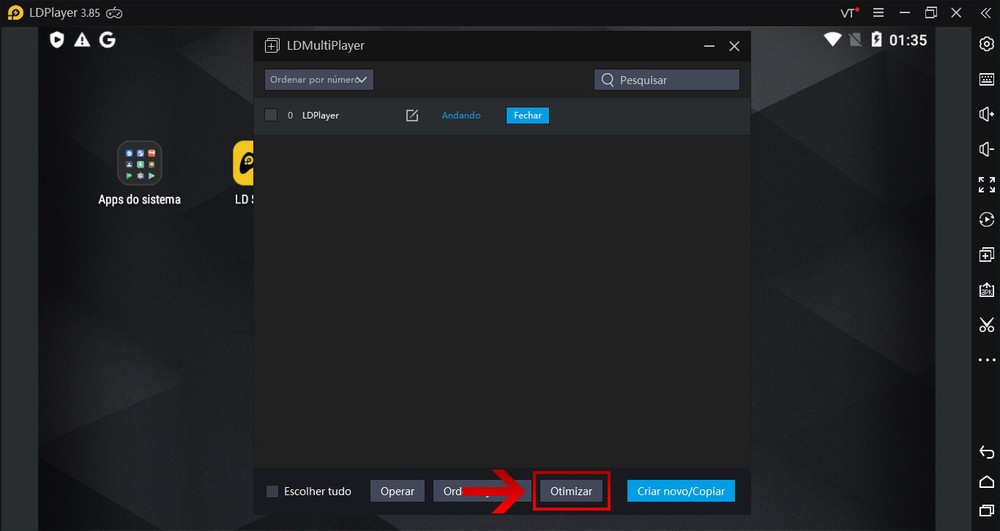Close instance with Fechar button
Image resolution: width=1000 pixels, height=531 pixels.
click(x=527, y=115)
